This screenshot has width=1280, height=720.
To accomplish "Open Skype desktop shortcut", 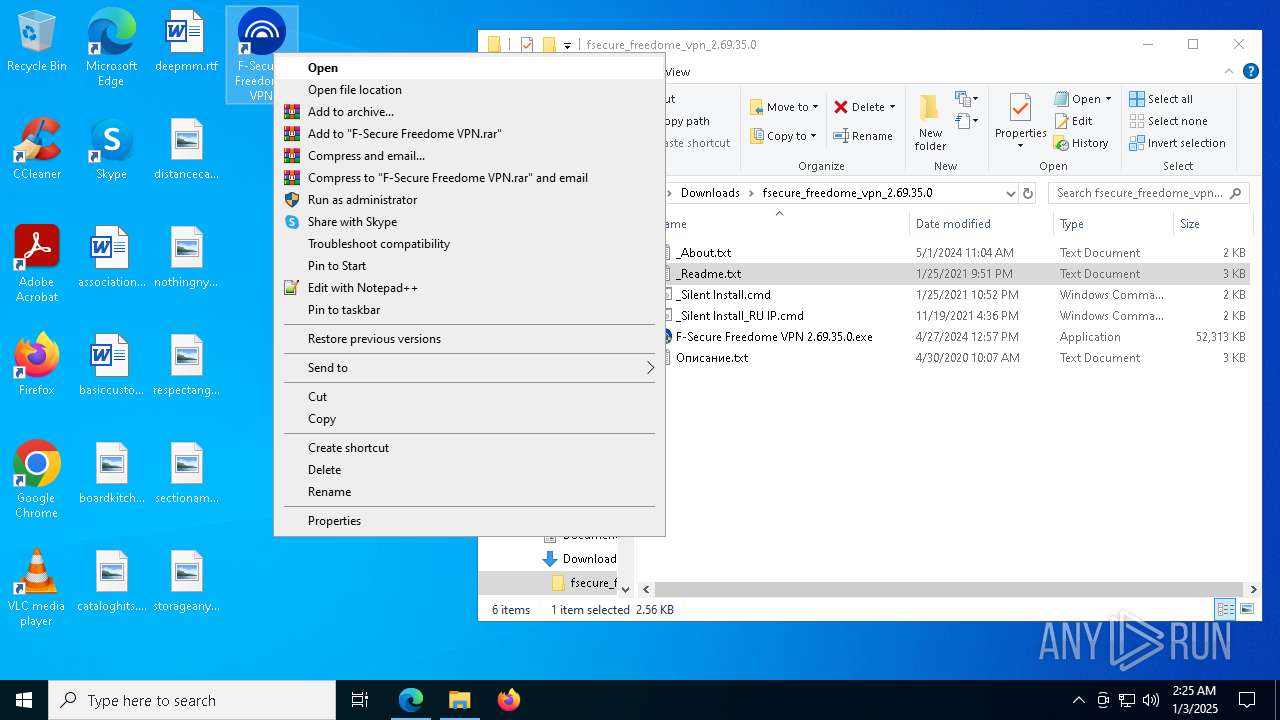I will point(111,150).
